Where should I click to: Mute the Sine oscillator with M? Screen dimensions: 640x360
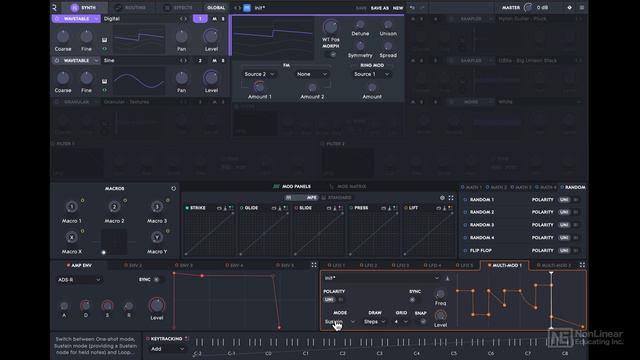coord(214,60)
